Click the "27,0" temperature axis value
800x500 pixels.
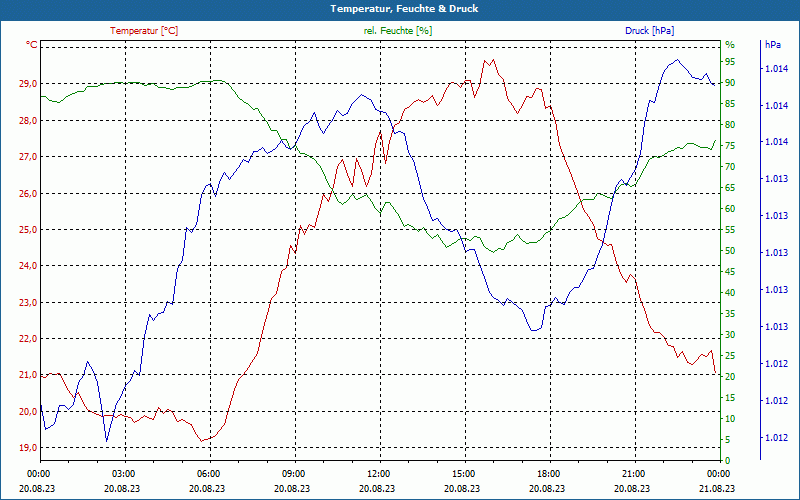point(29,157)
